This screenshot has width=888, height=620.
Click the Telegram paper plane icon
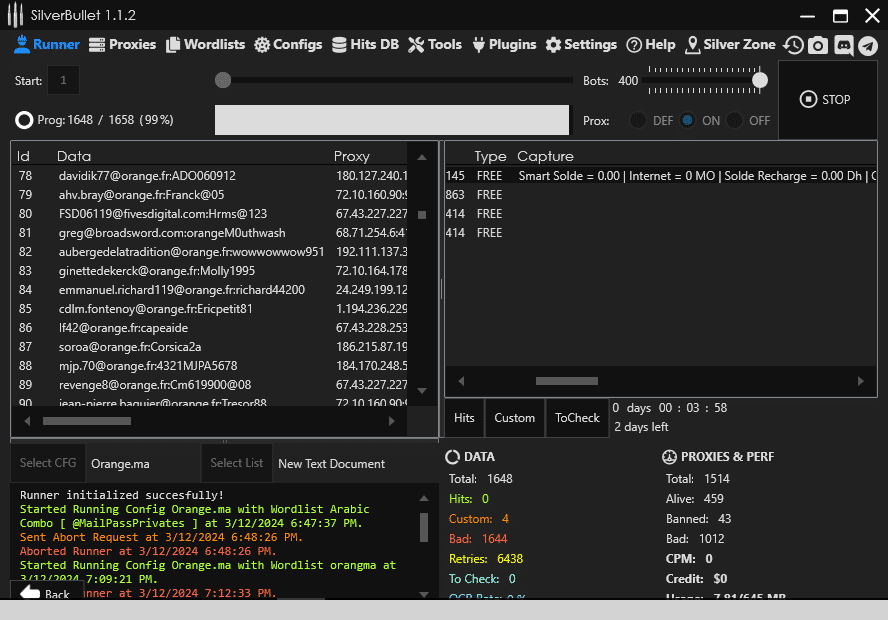point(867,45)
